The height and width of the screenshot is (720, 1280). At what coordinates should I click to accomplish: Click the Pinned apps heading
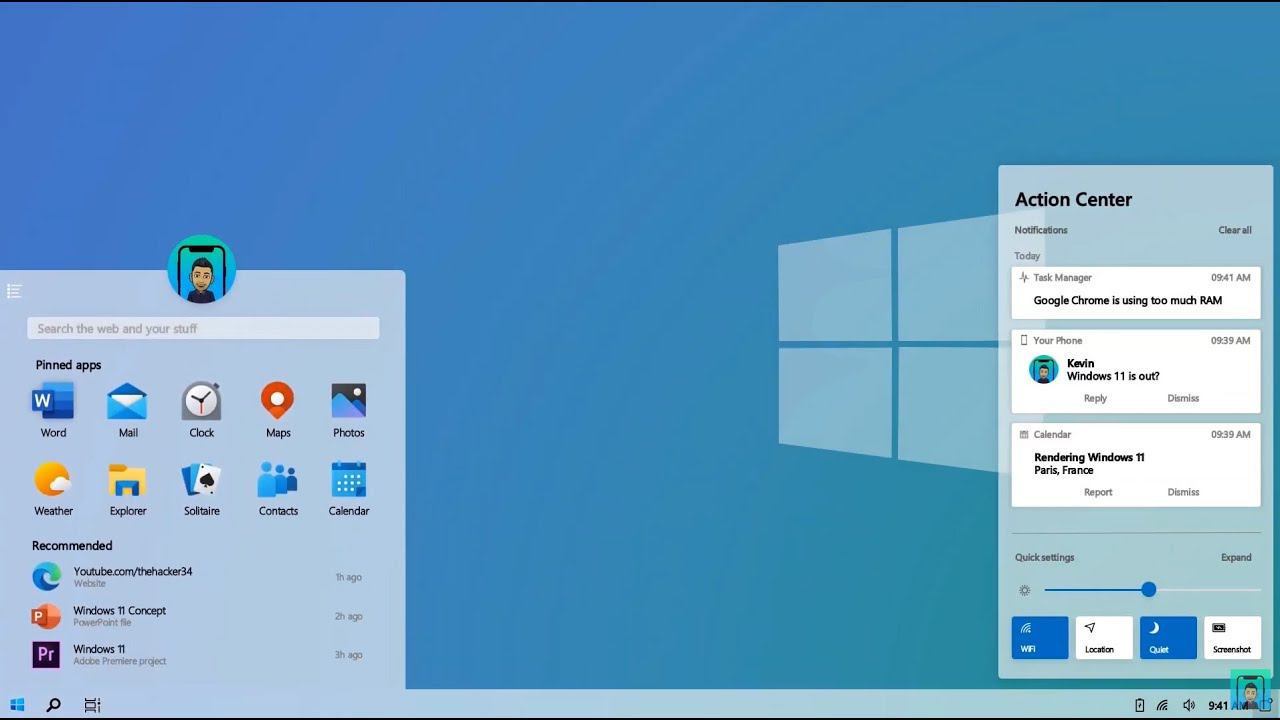[68, 365]
